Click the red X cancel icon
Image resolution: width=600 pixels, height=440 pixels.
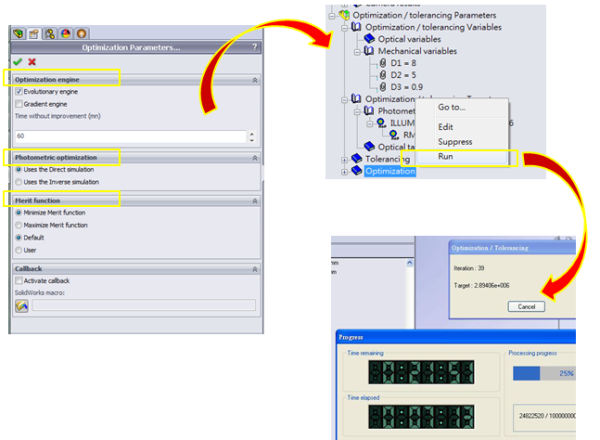coord(32,62)
